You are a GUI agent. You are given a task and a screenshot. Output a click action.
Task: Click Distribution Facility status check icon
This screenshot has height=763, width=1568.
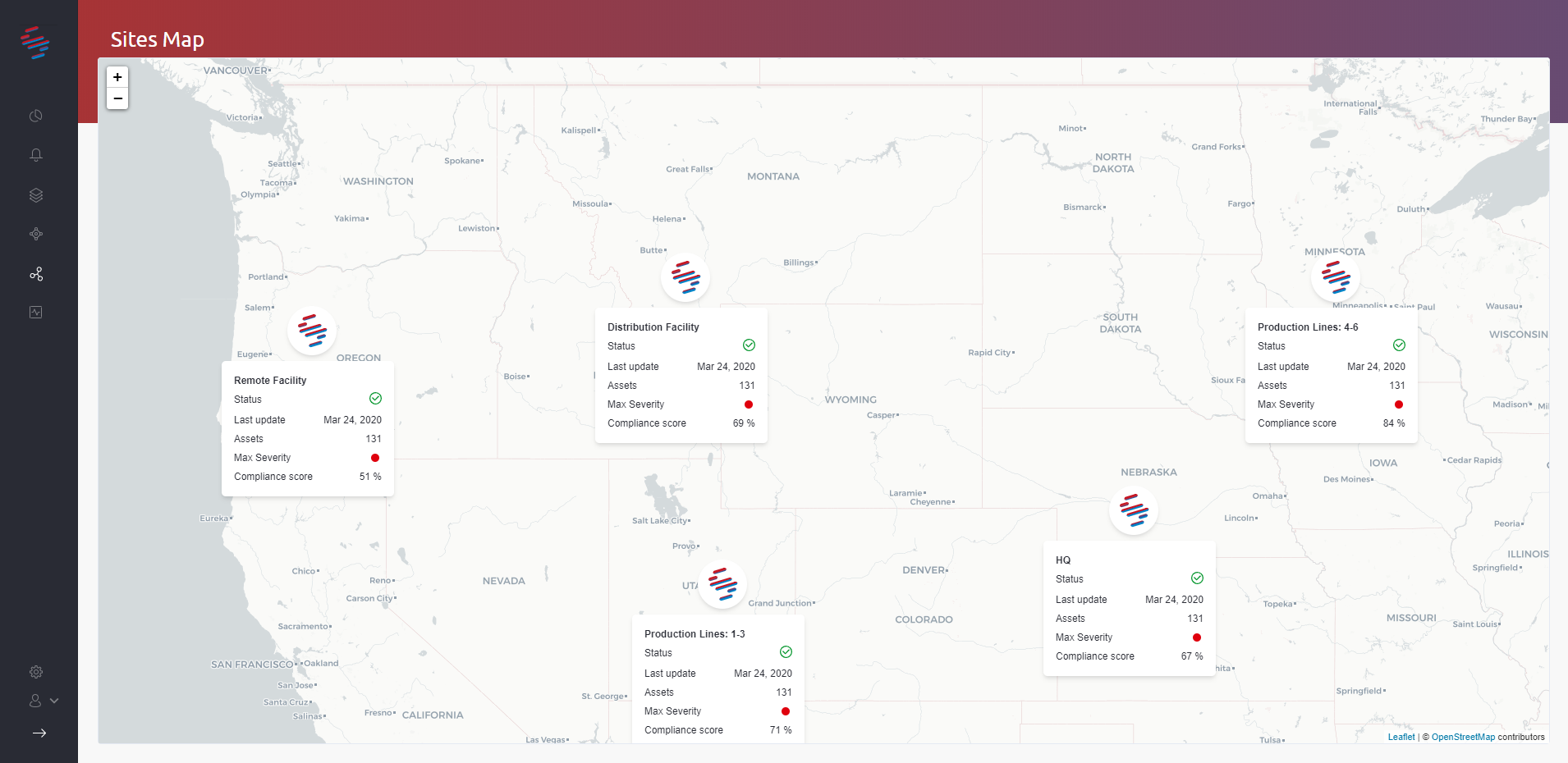point(749,345)
